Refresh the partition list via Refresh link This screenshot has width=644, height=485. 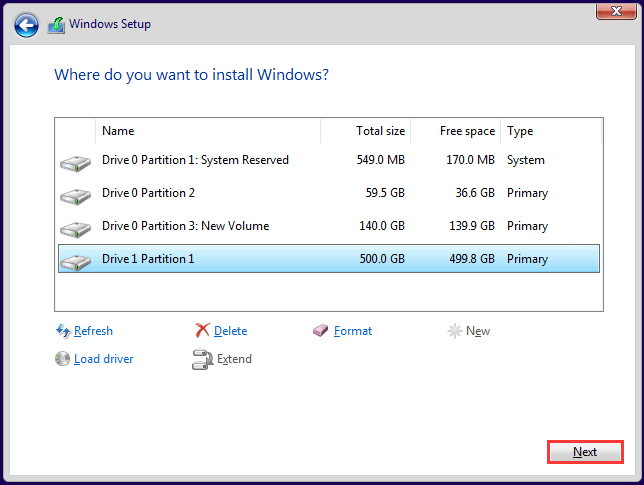(x=93, y=331)
